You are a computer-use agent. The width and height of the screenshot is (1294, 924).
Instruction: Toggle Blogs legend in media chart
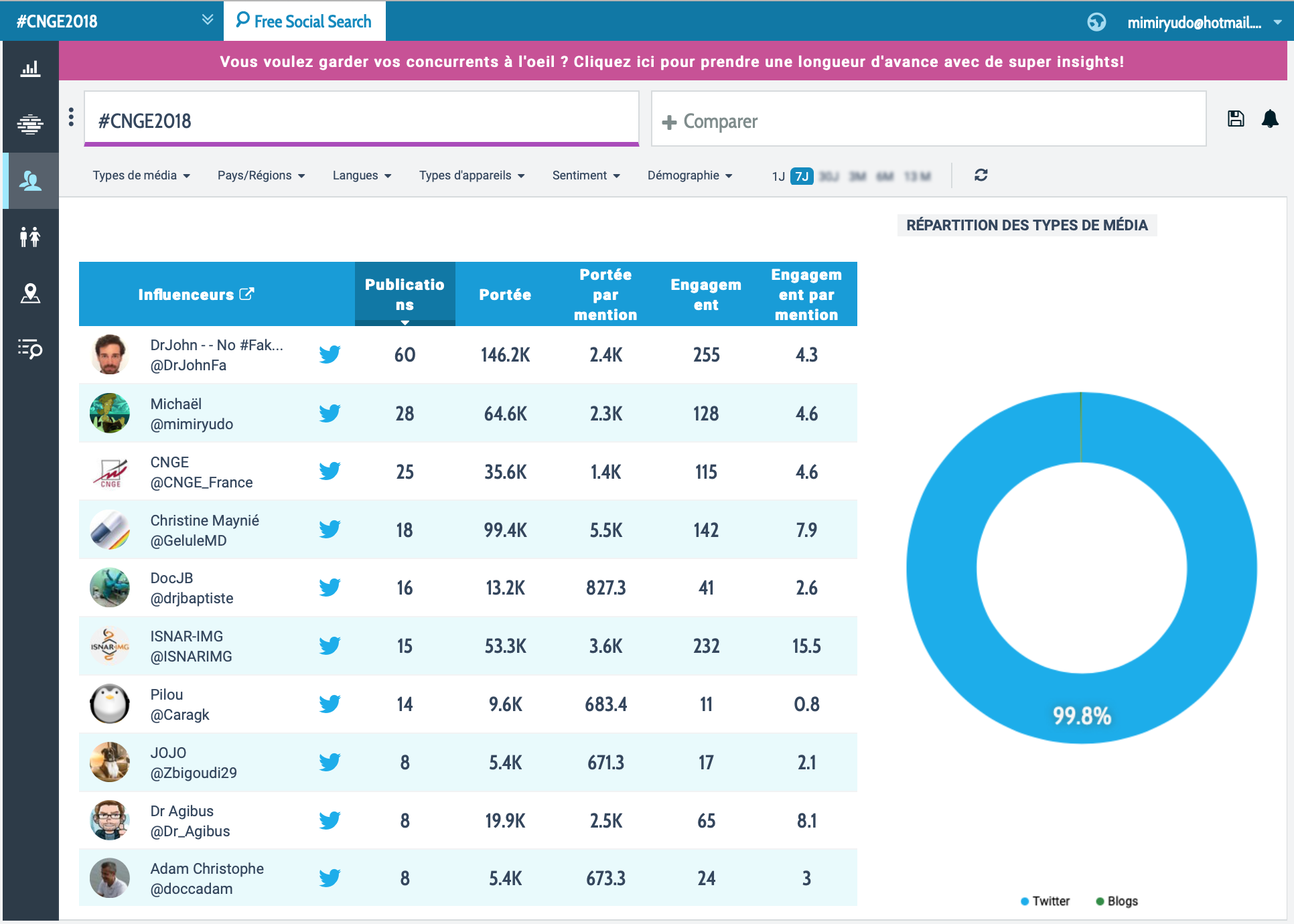tap(1117, 901)
